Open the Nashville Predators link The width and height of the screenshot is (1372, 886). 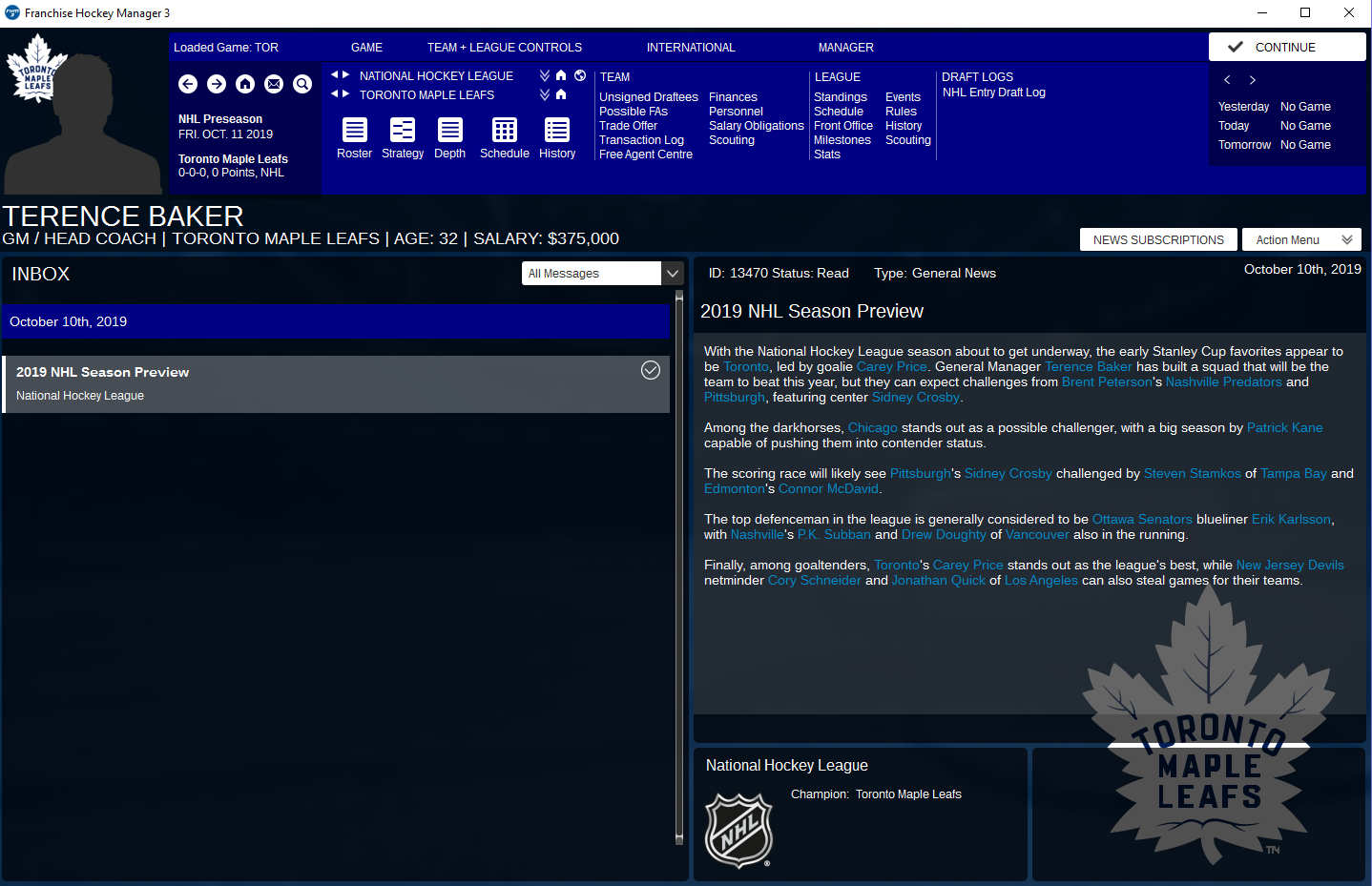1223,381
